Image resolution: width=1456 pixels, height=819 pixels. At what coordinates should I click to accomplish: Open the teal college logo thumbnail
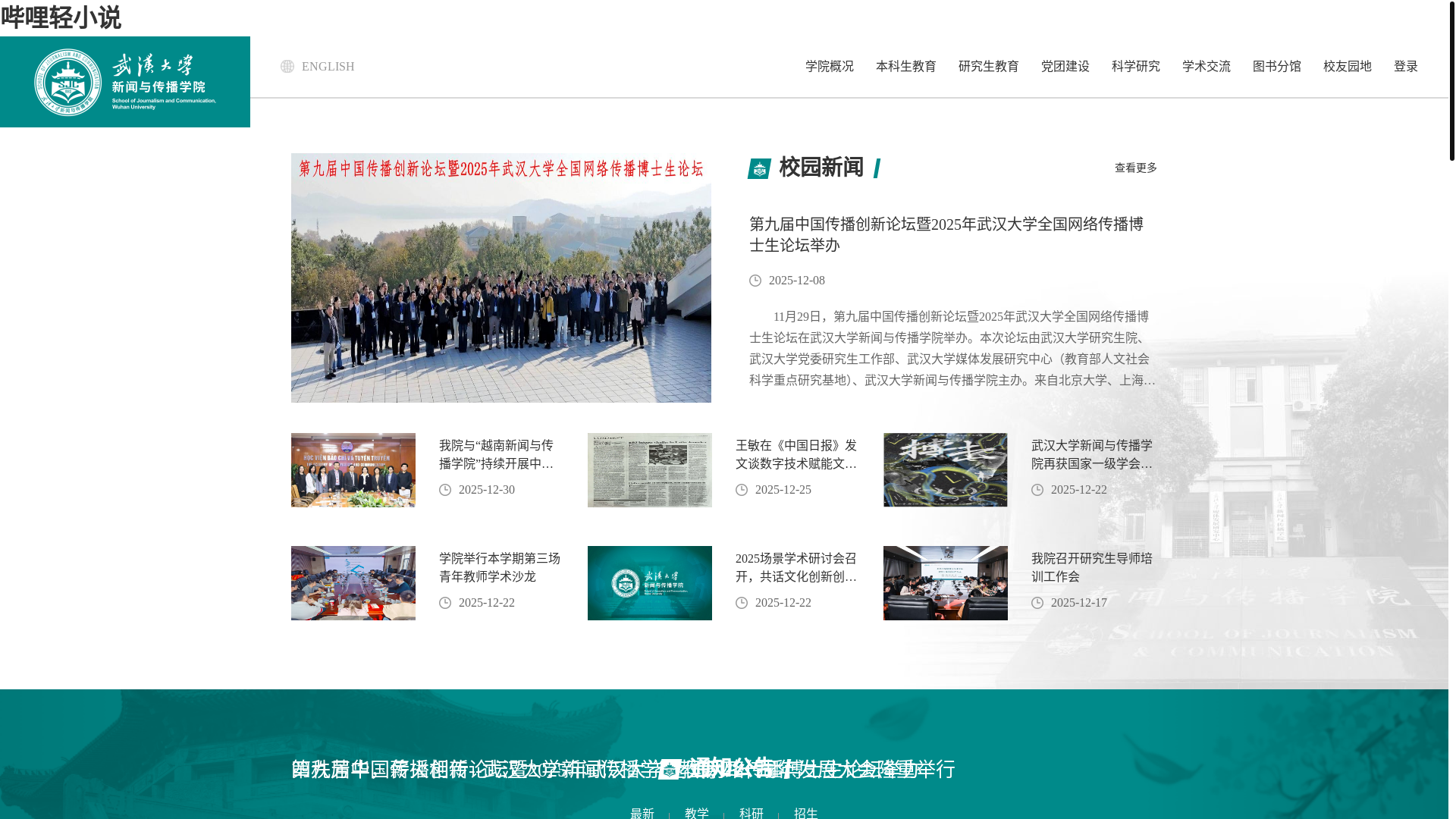(650, 583)
